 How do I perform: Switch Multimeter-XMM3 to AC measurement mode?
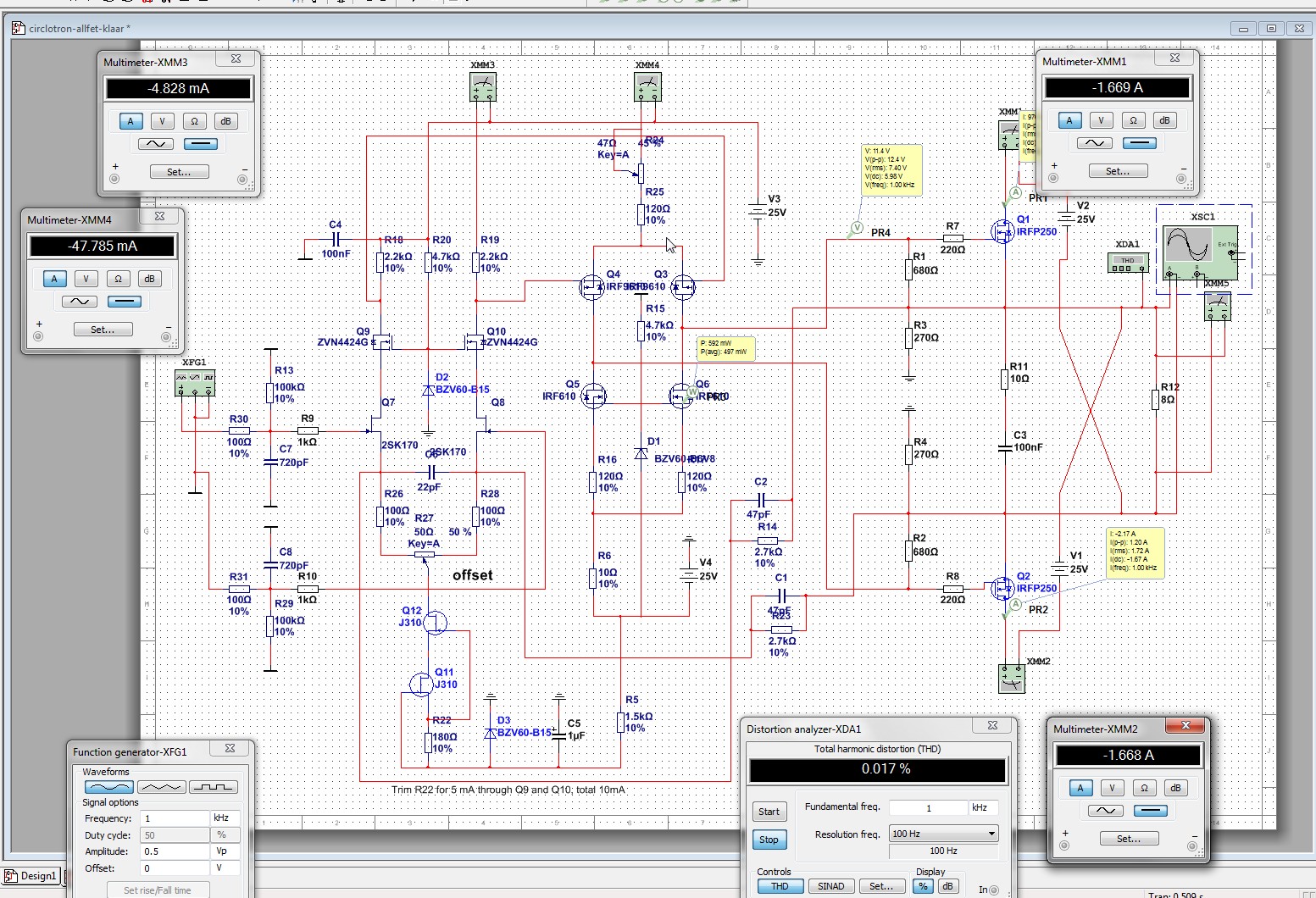[x=157, y=144]
